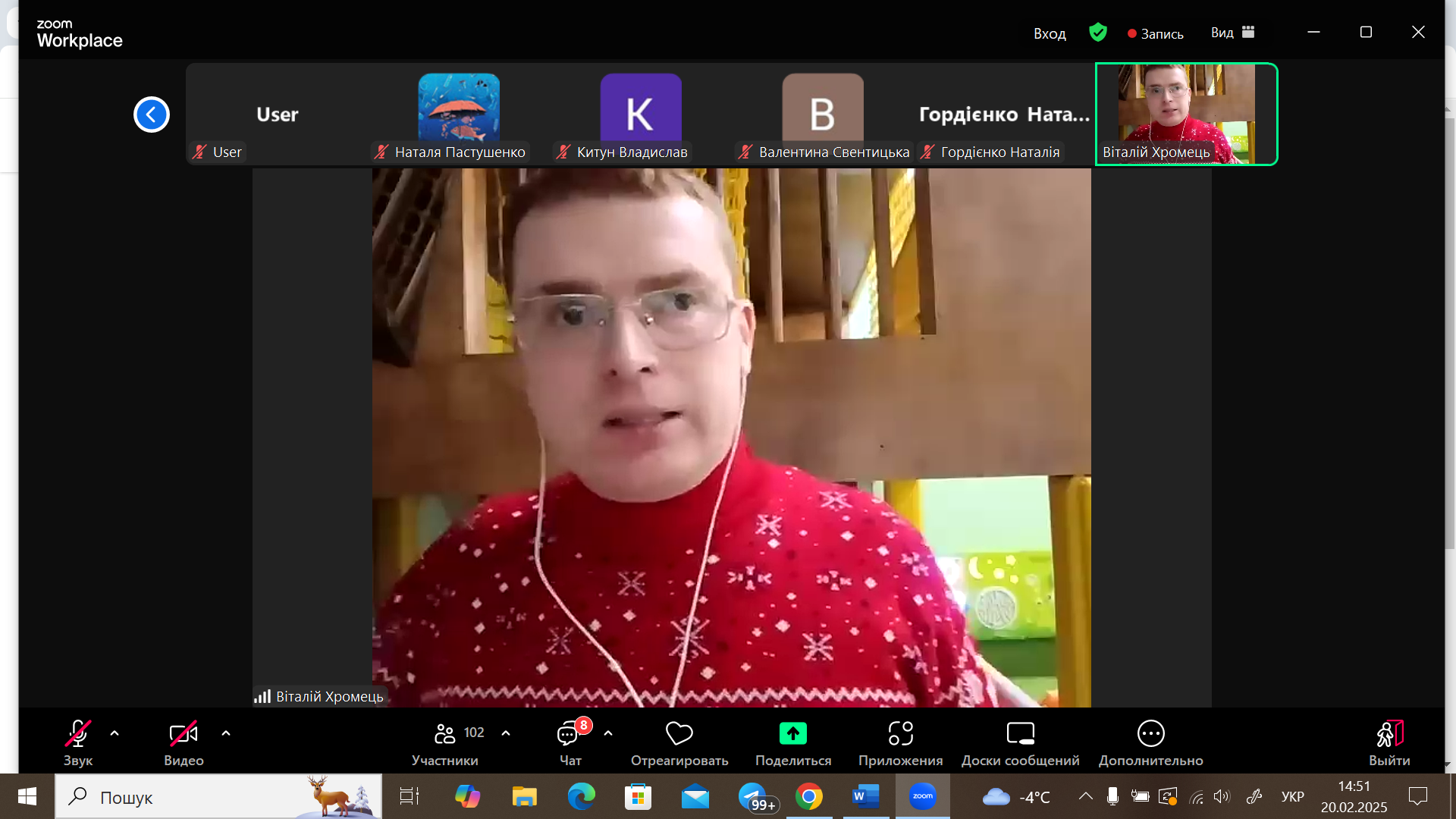
Task: Click the green encryption shield icon
Action: click(x=1097, y=33)
